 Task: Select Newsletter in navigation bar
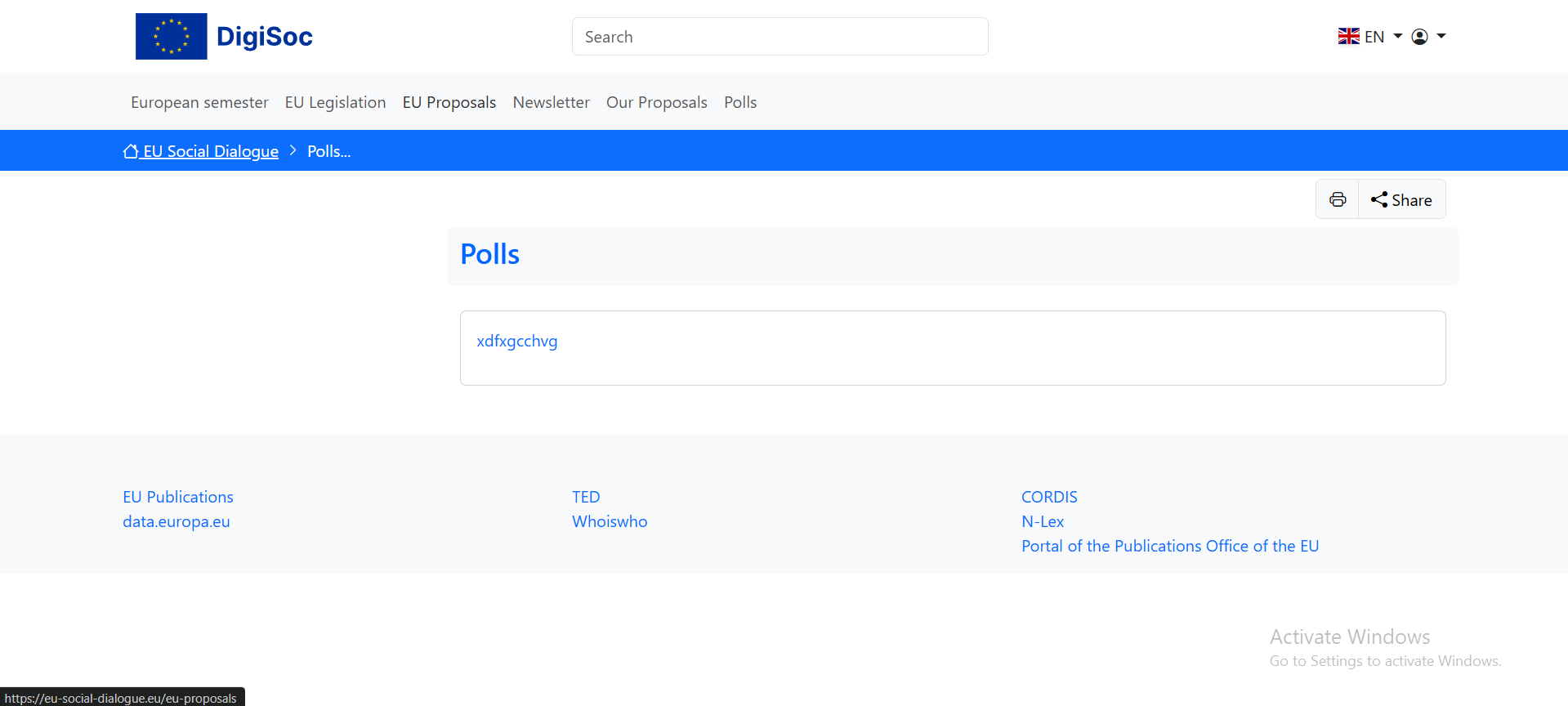click(551, 102)
